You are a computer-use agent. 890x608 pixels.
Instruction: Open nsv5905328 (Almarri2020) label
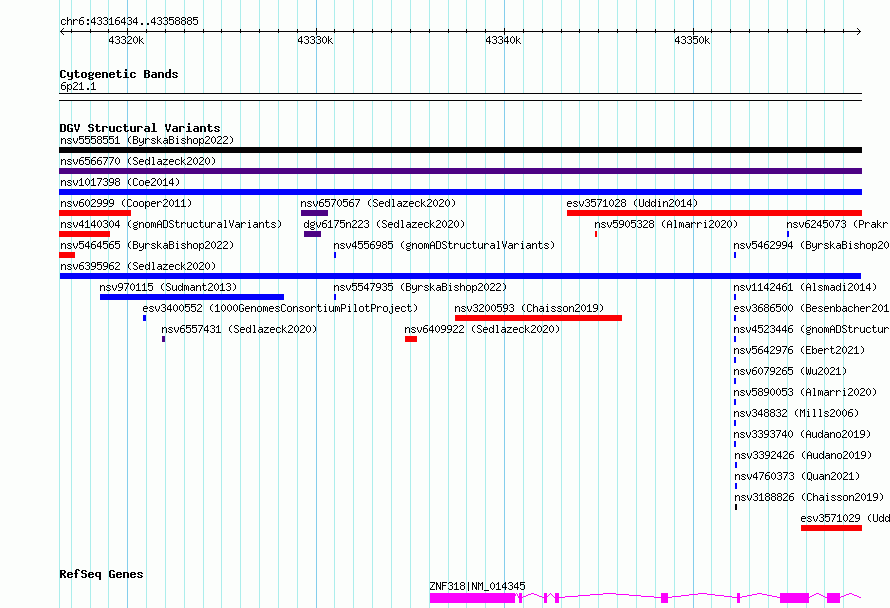(666, 224)
